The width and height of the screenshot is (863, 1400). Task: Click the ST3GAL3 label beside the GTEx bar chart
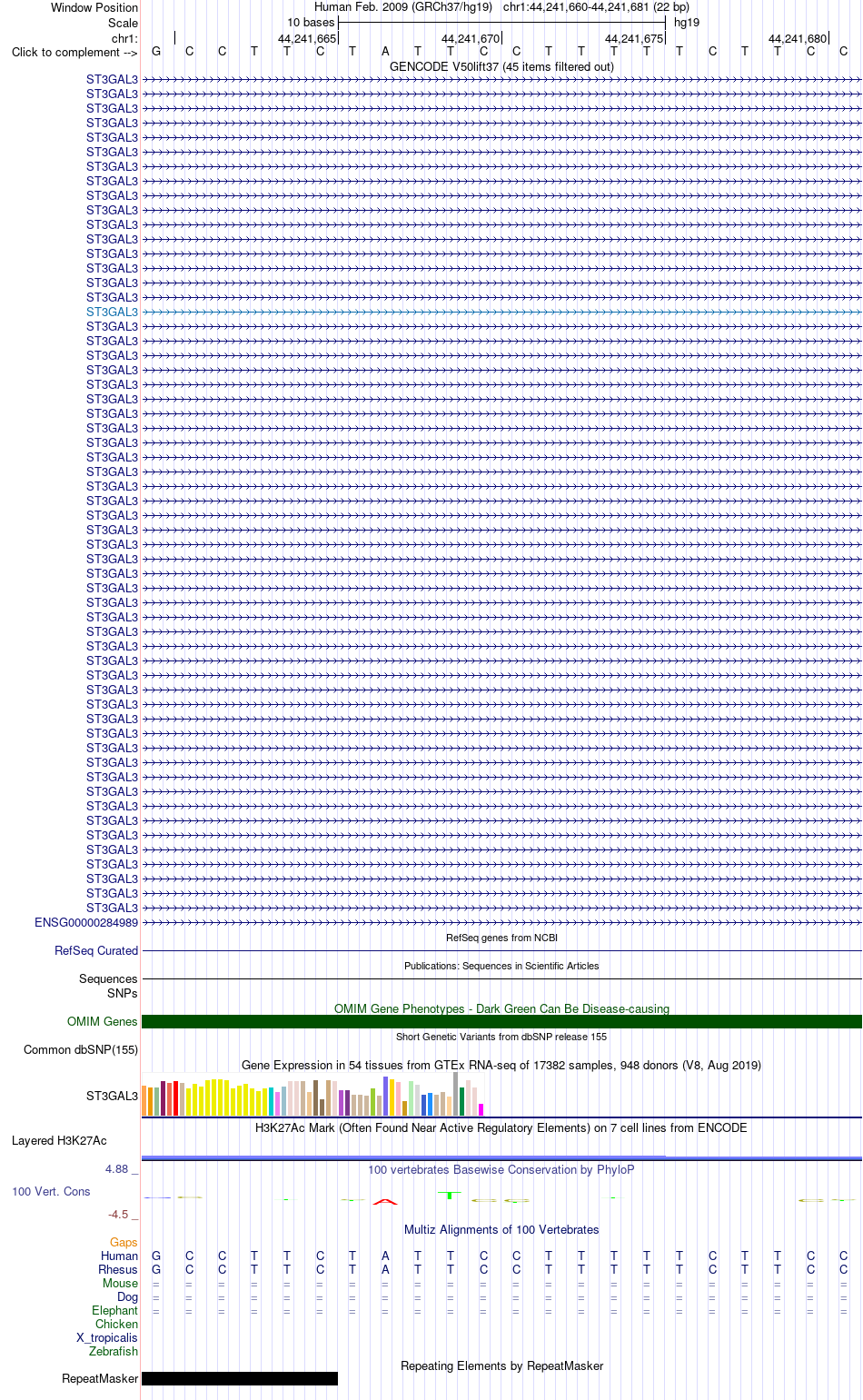pyautogui.click(x=112, y=1096)
